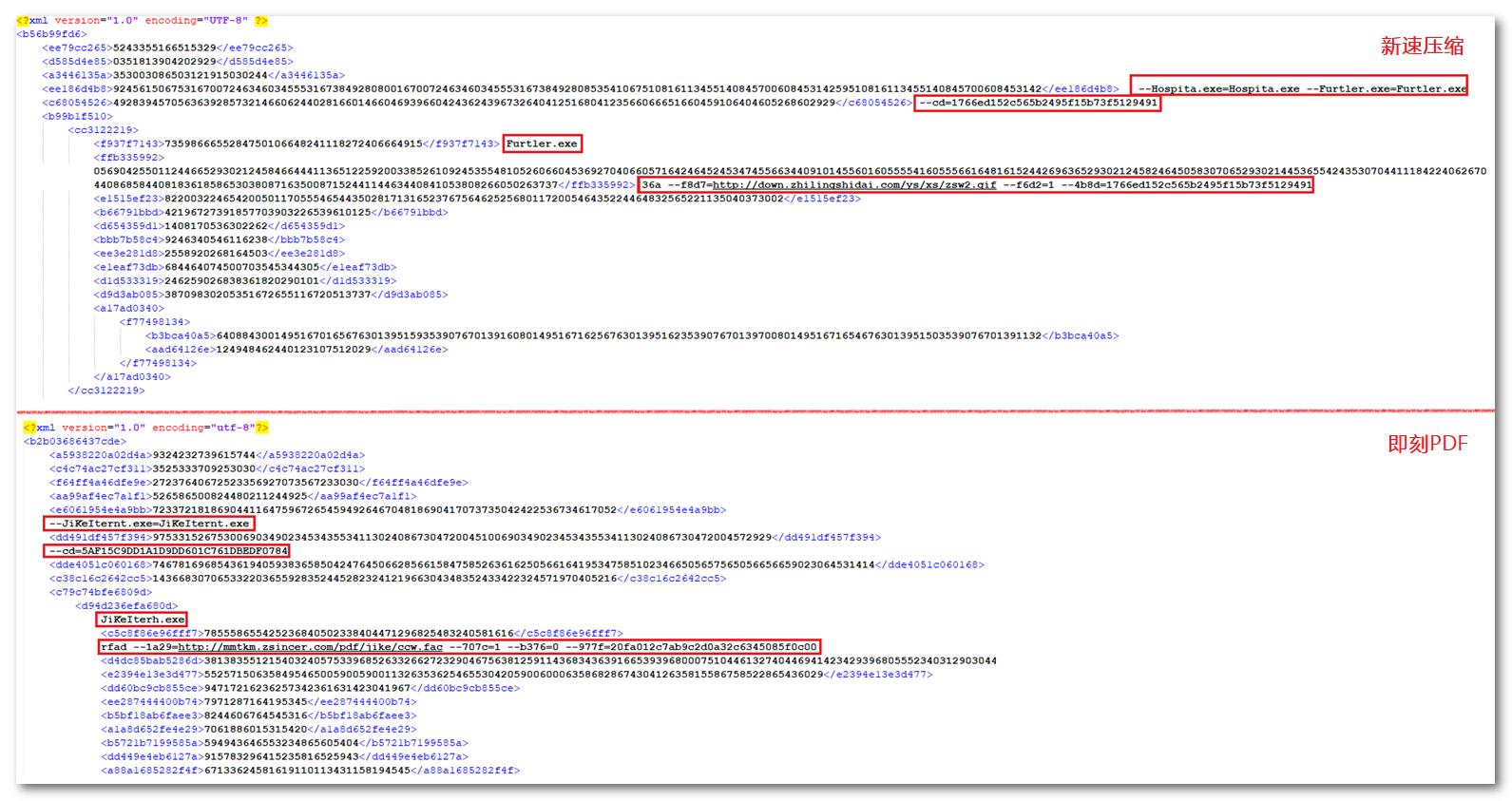The height and width of the screenshot is (801, 1512).
Task: Click the opening tag <e1515ef23>
Action: coord(128,199)
